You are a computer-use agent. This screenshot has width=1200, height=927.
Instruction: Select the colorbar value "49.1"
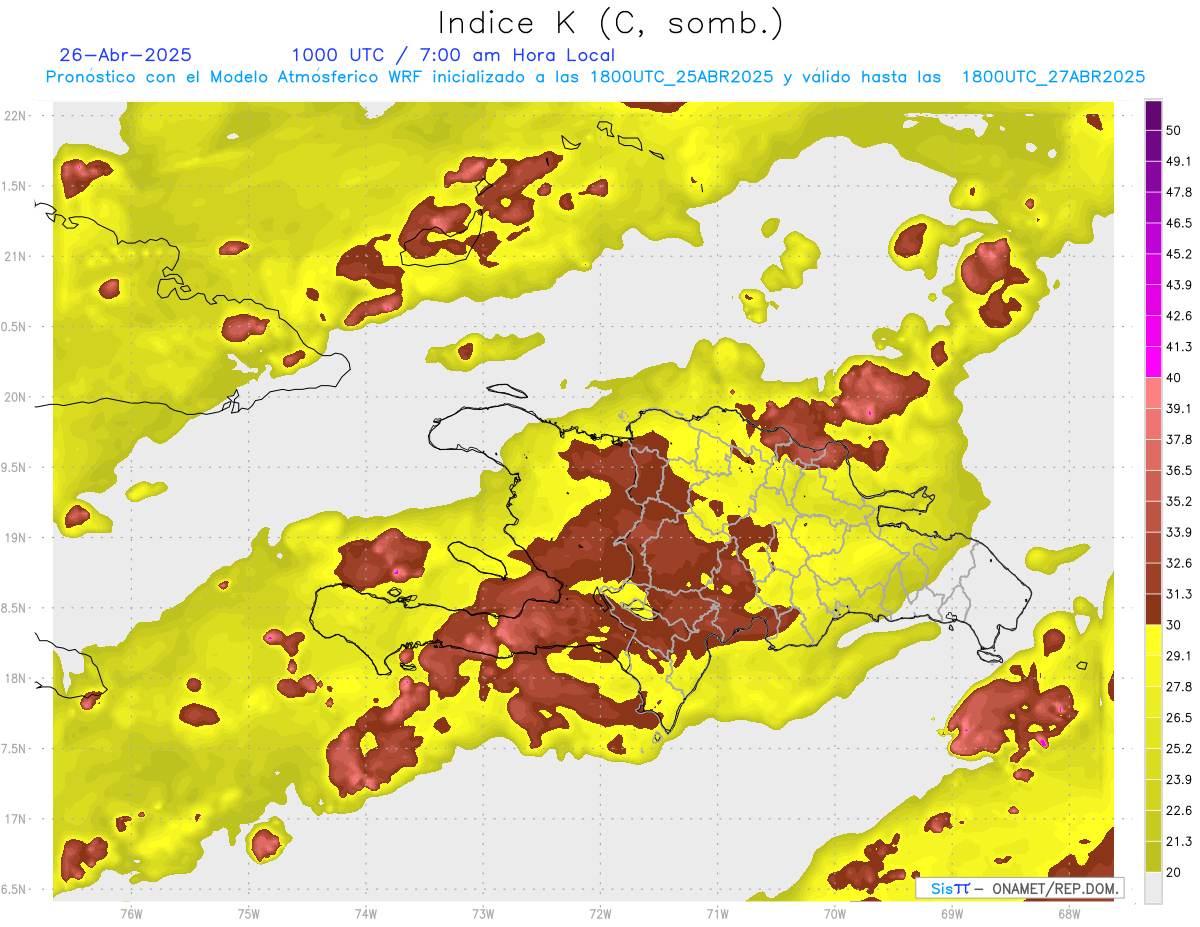(1179, 161)
